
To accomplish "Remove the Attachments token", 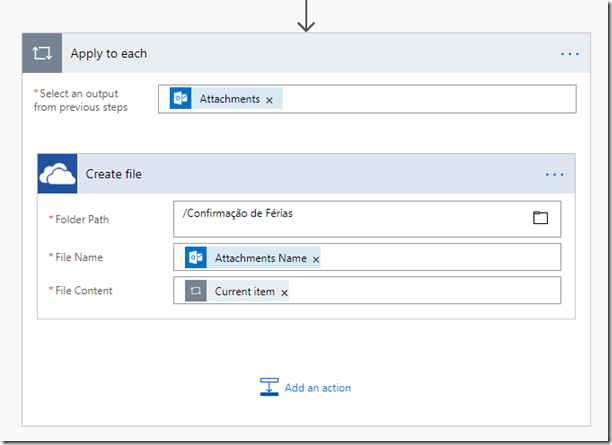I will pos(270,100).
